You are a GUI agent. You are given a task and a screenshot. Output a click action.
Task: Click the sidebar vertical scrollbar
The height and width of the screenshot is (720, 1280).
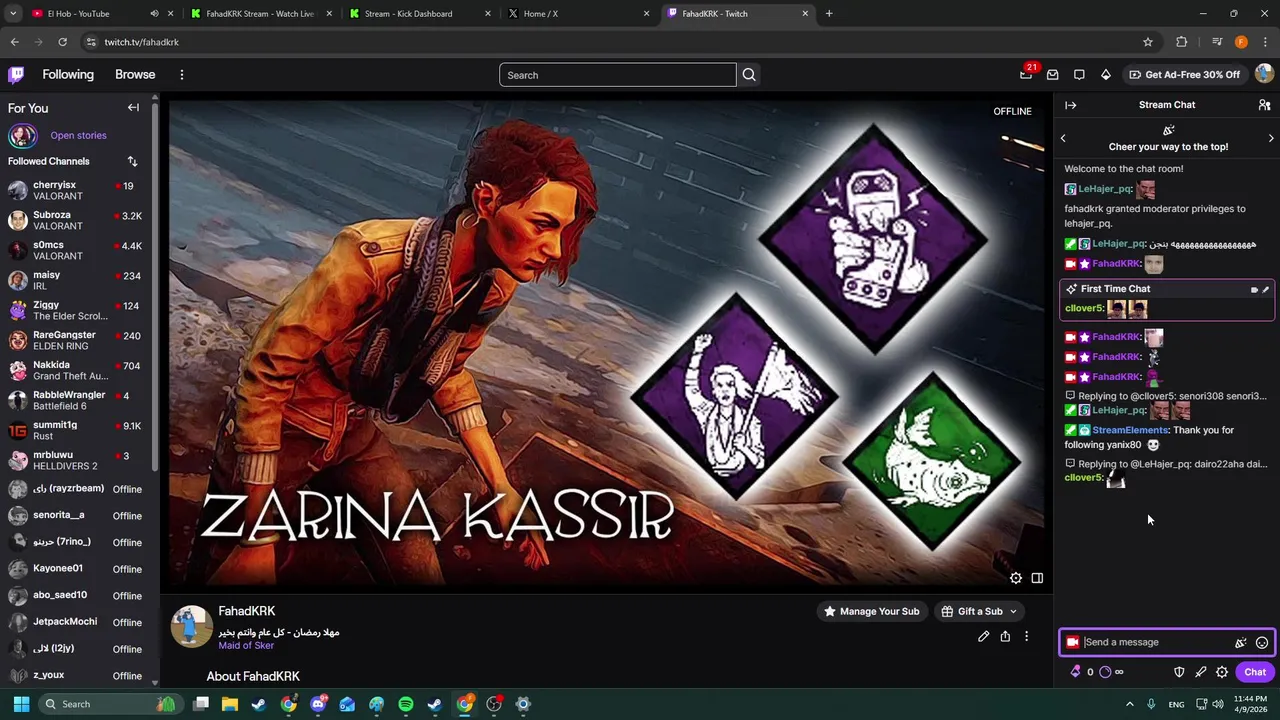click(x=154, y=285)
